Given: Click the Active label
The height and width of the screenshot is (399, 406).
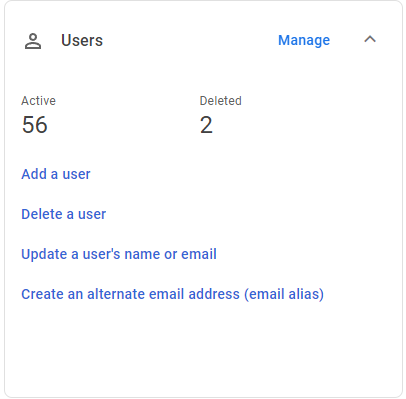Looking at the screenshot, I should click(x=38, y=101).
